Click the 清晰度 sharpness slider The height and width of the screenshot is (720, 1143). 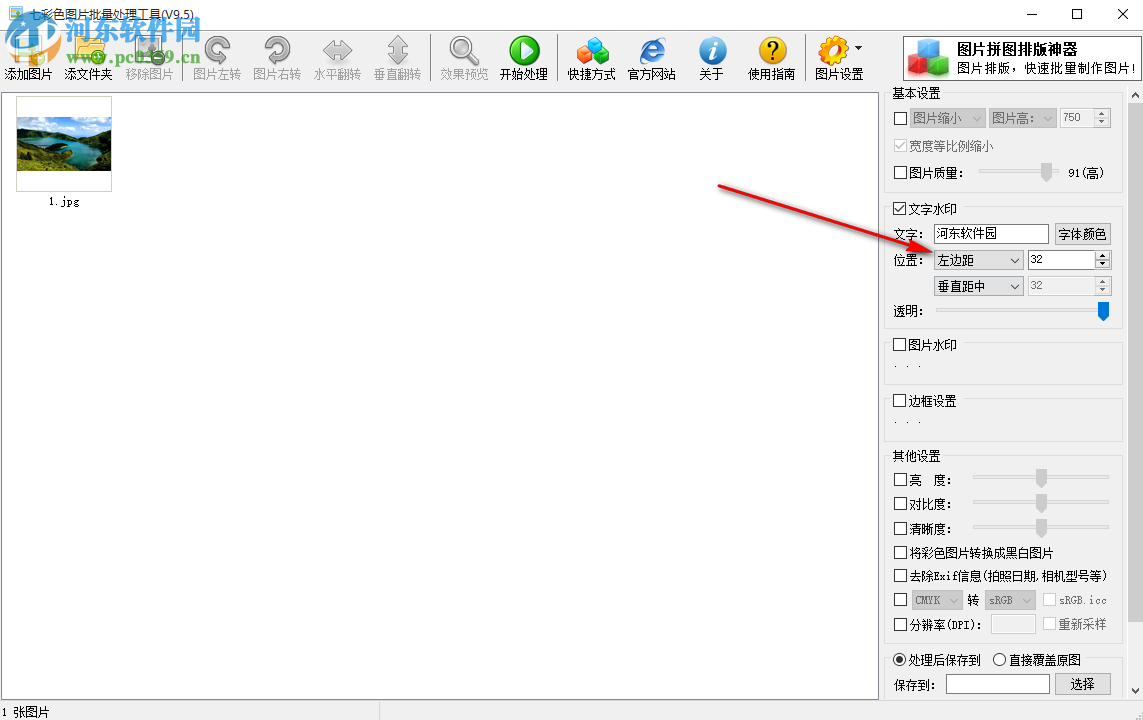(1041, 528)
